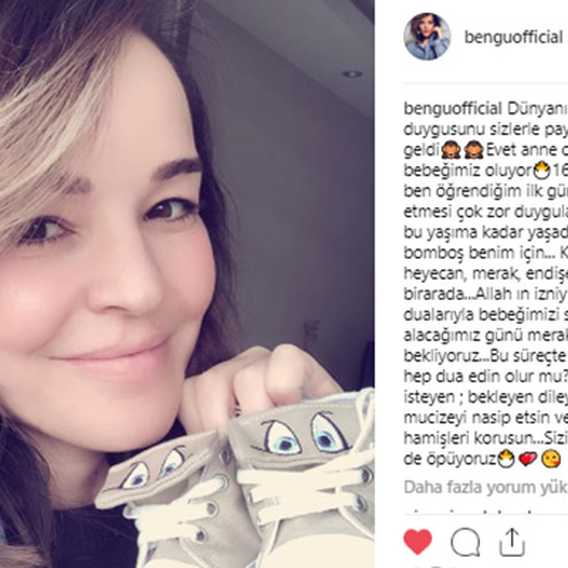Screen dimensions: 568x568
Task: Unlike the post using the red heart
Action: coord(418,542)
